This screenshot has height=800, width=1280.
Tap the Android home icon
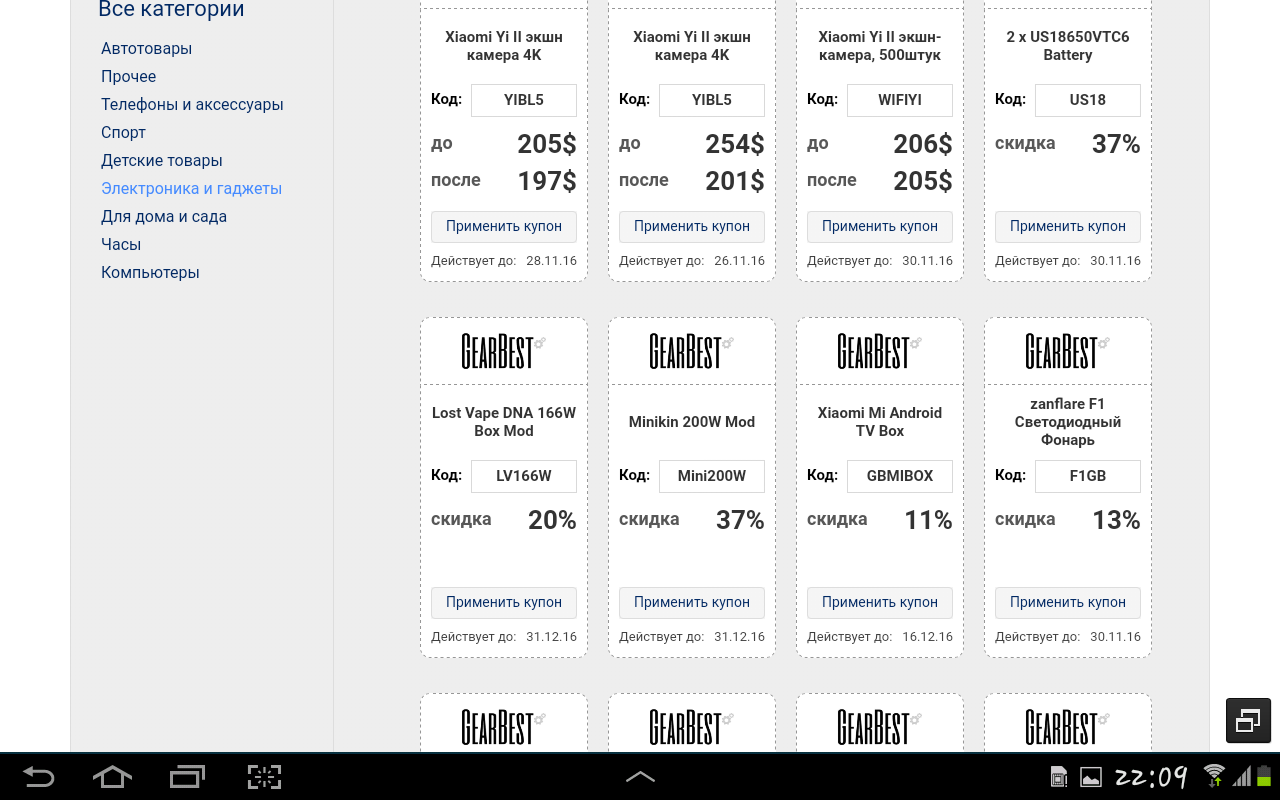point(112,777)
